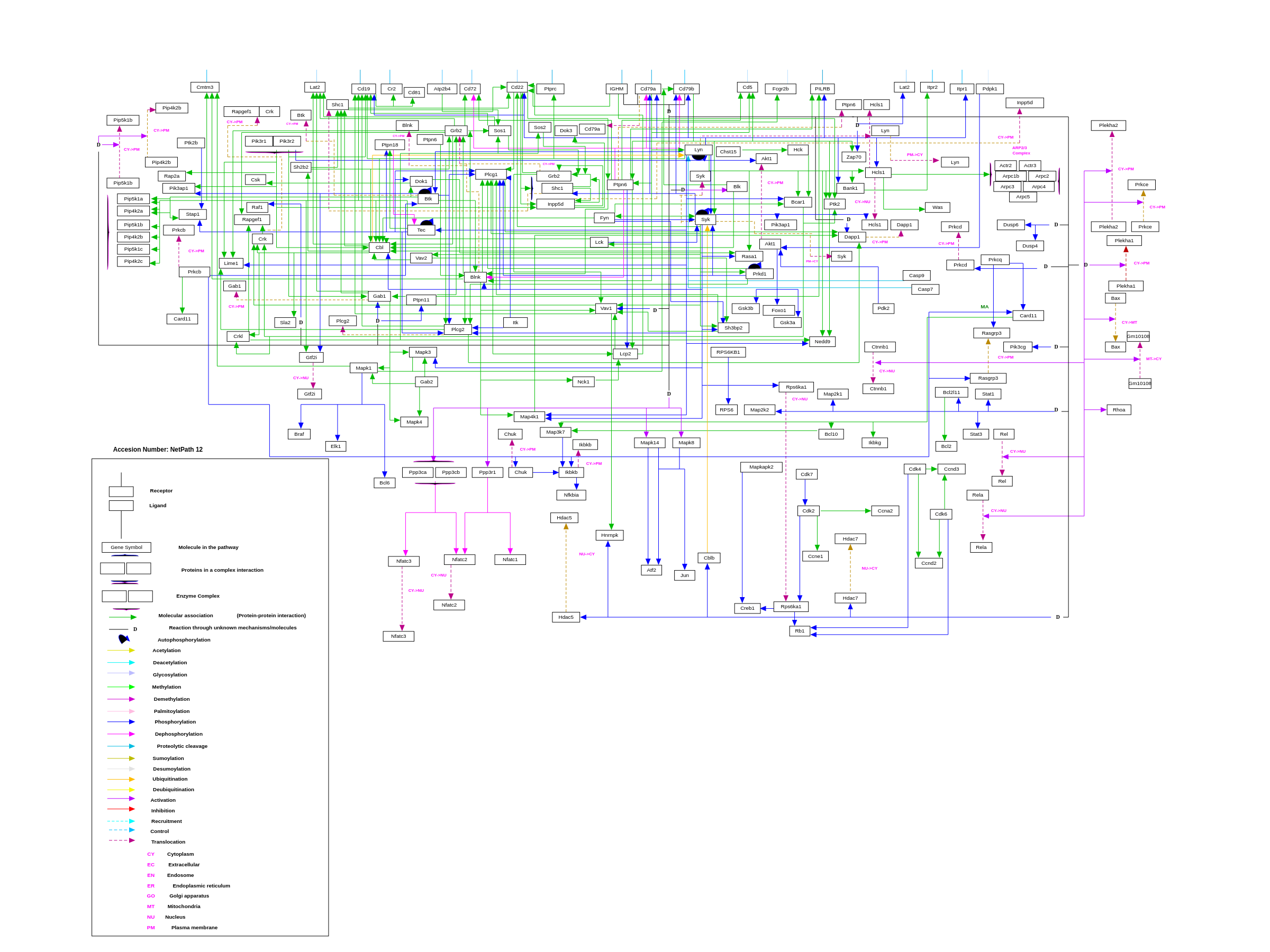Select the Hnrnpk gene node
Image resolution: width=1270 pixels, height=952 pixels.
[609, 535]
